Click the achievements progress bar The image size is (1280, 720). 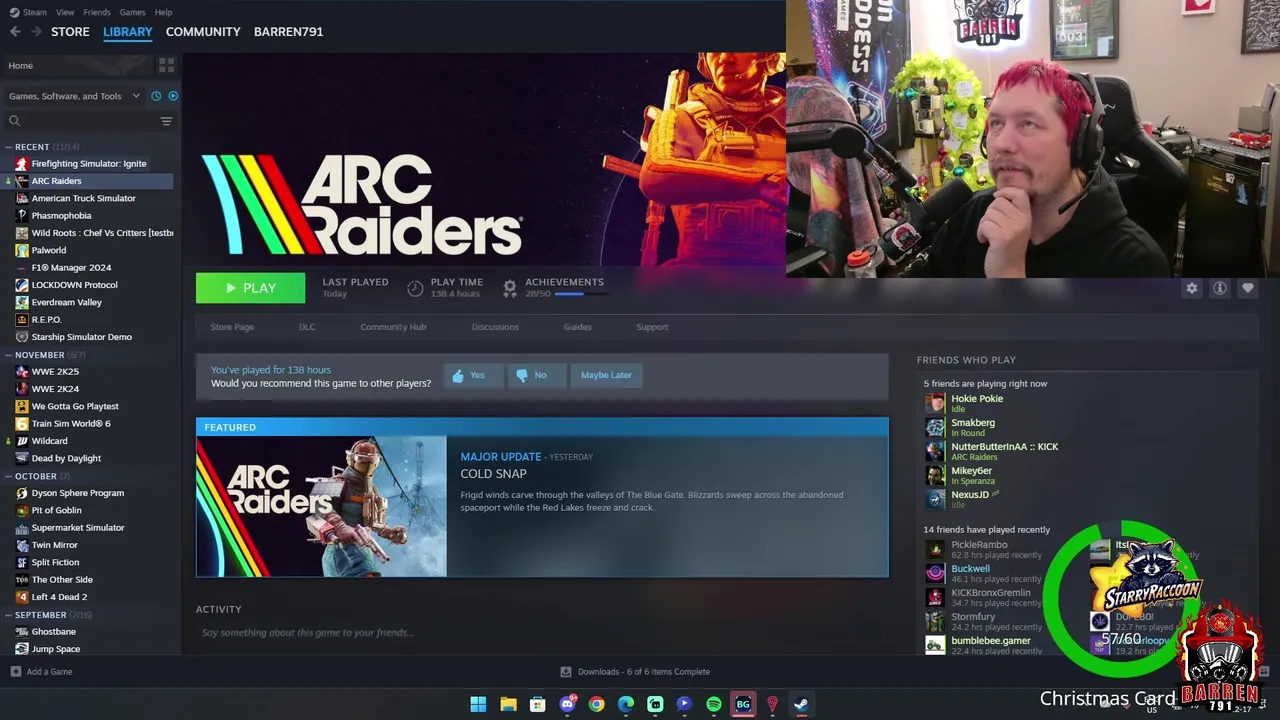pos(581,294)
